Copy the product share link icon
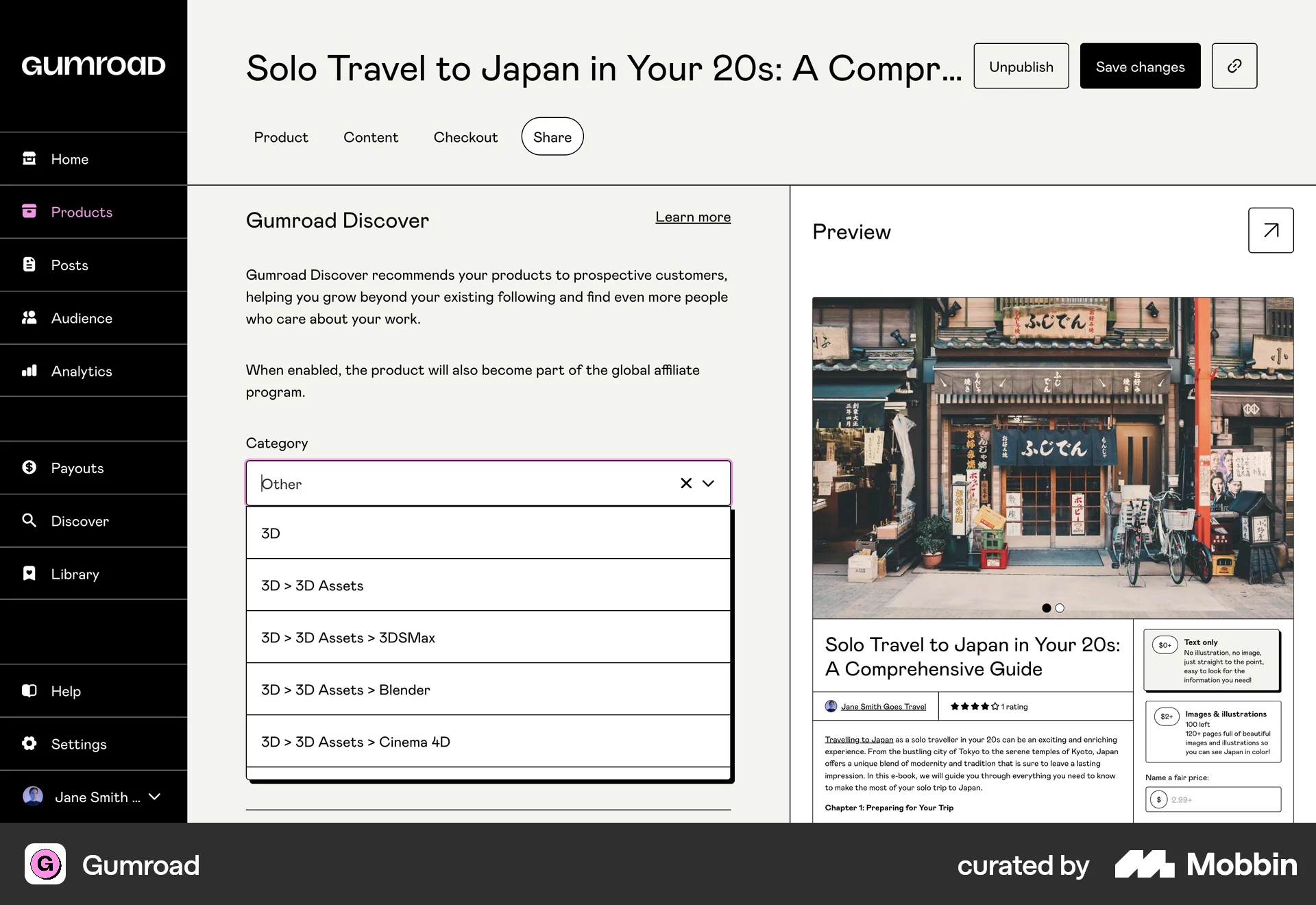 point(1234,66)
